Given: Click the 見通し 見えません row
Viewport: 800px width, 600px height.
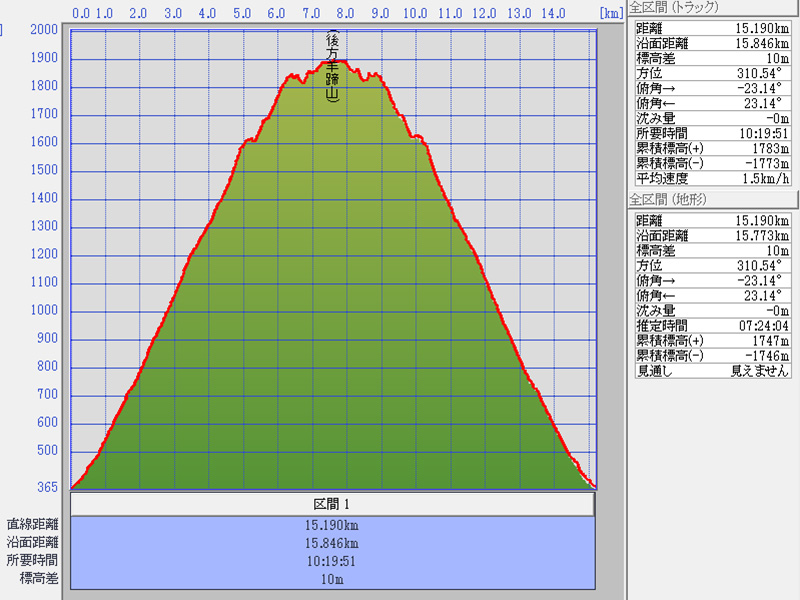Looking at the screenshot, I should 714,370.
